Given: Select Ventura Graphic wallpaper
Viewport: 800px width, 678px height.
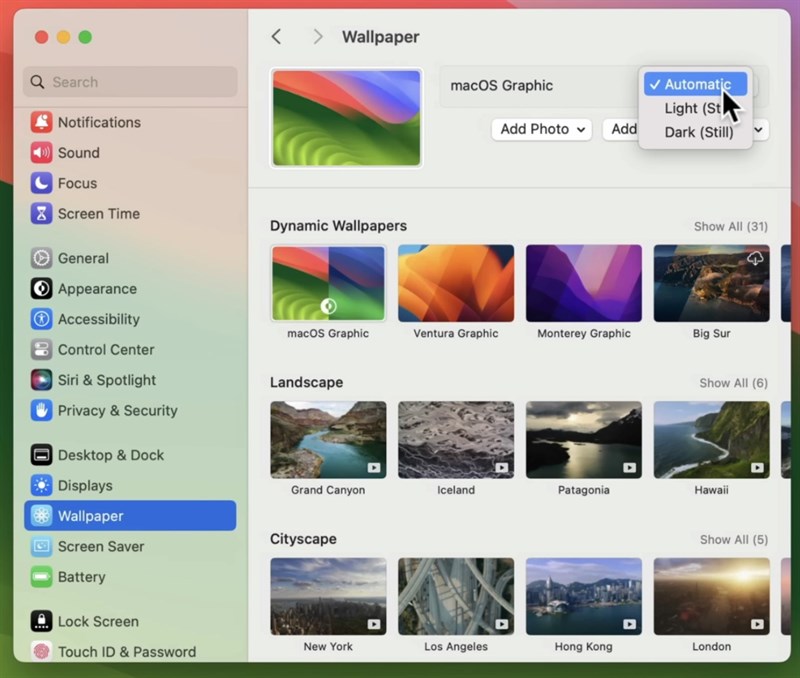Looking at the screenshot, I should pos(456,283).
